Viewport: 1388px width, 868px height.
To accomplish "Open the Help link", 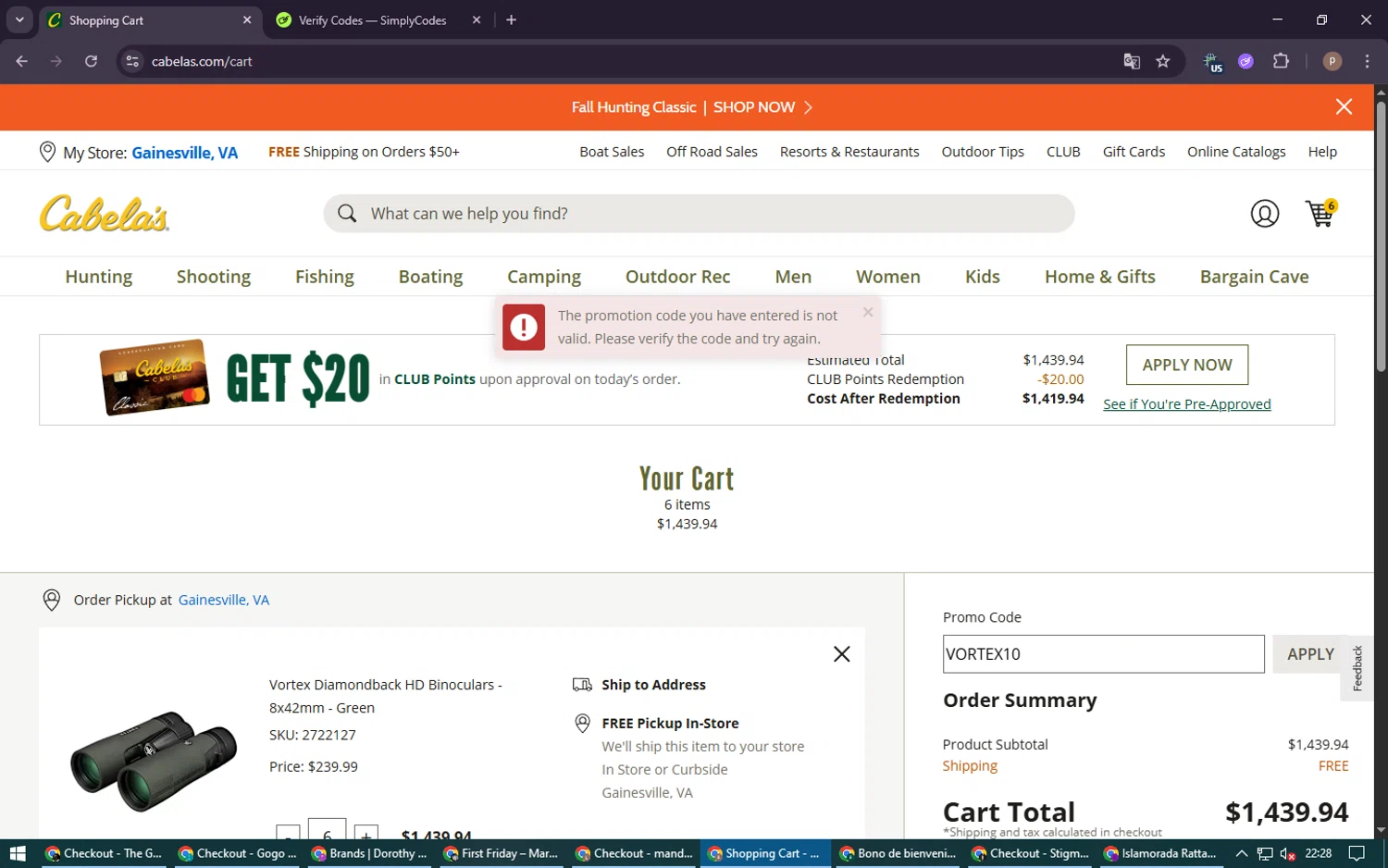I will tap(1322, 152).
